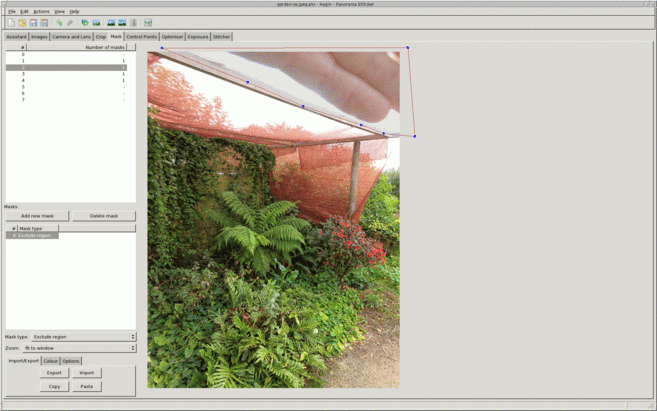657x411 pixels.
Task: Open the Edit menu
Action: pyautogui.click(x=24, y=11)
